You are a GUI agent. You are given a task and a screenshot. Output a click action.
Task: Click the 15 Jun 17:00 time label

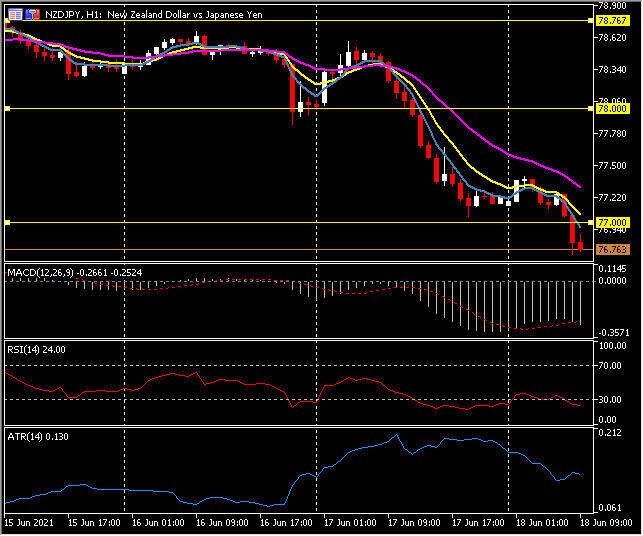94,523
